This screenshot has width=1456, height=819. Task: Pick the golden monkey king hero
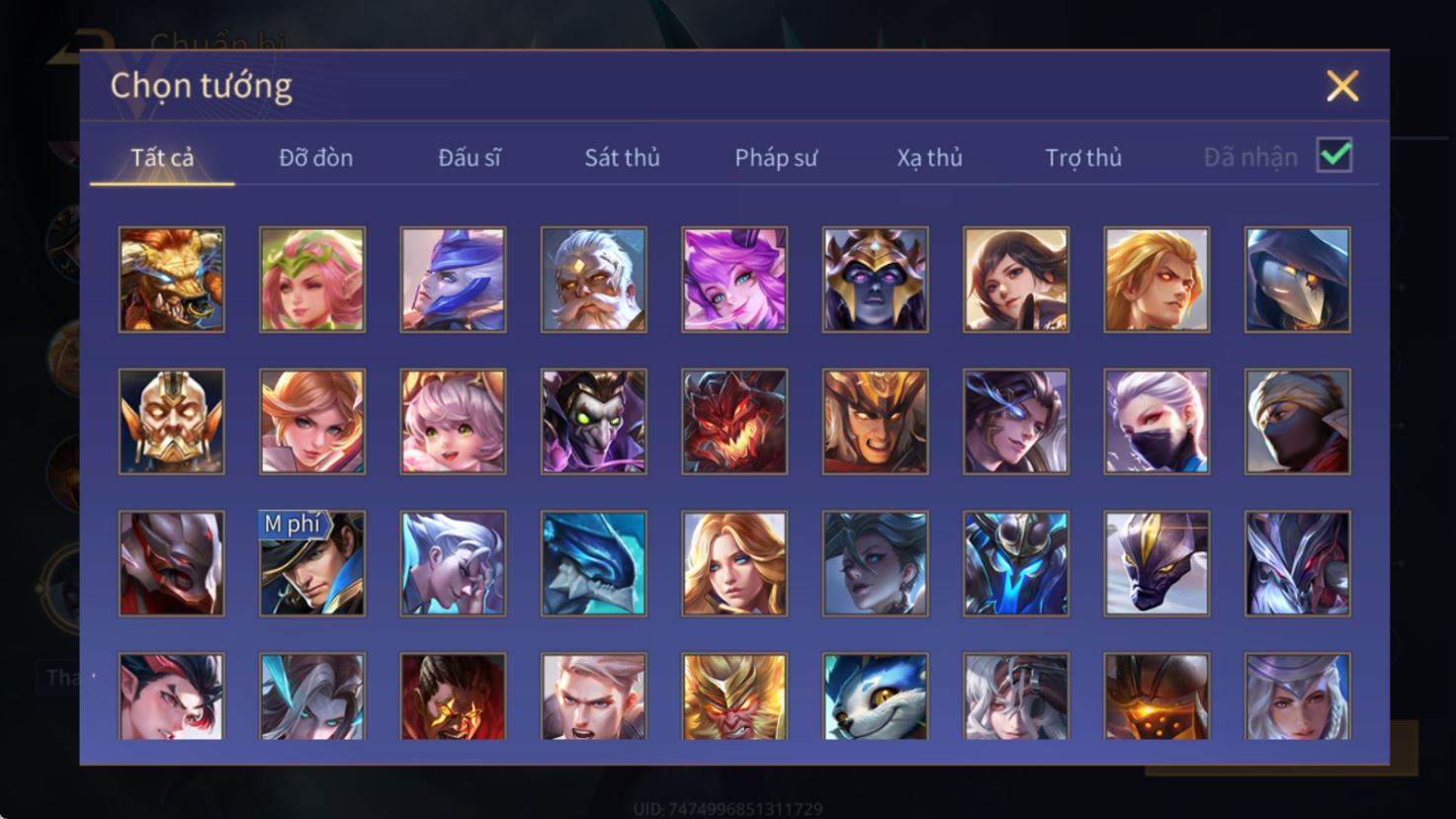coord(734,696)
